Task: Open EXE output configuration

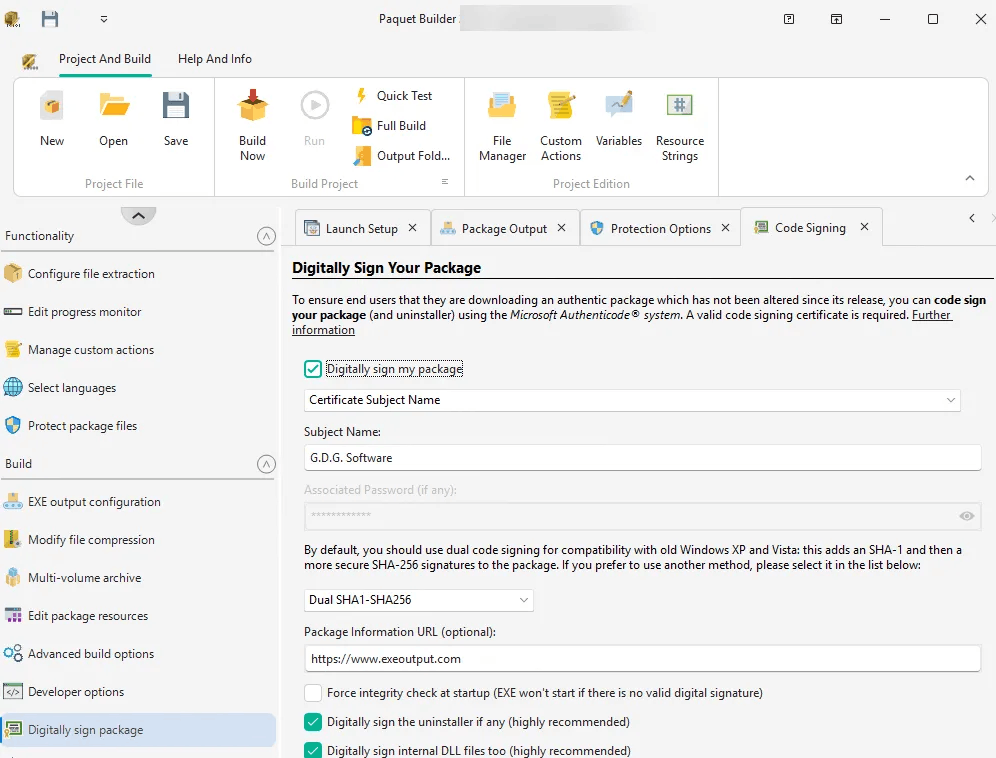Action: 138,502
